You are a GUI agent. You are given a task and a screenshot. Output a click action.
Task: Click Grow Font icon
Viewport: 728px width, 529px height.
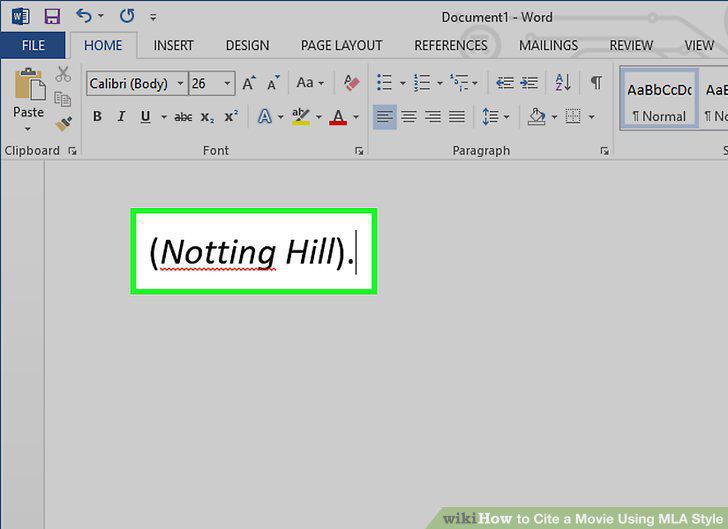pyautogui.click(x=249, y=83)
